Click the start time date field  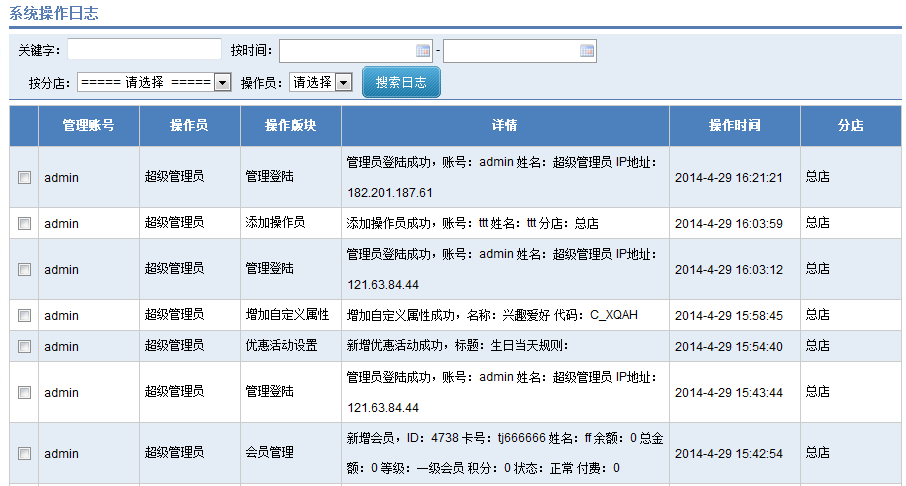pyautogui.click(x=347, y=50)
